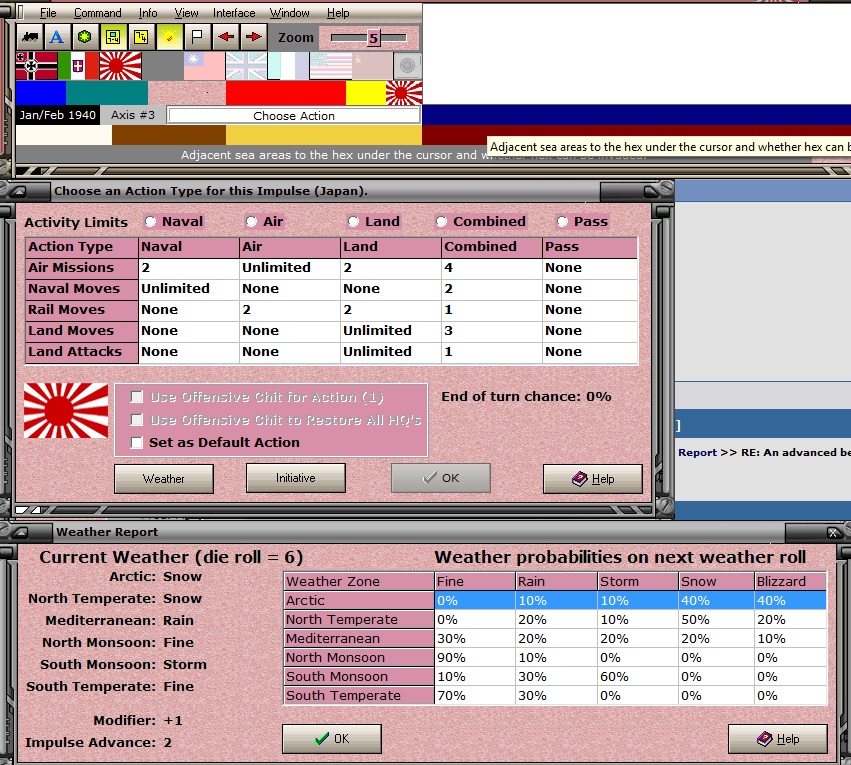The width and height of the screenshot is (851, 765).
Task: Open the Command menu
Action: click(x=98, y=12)
